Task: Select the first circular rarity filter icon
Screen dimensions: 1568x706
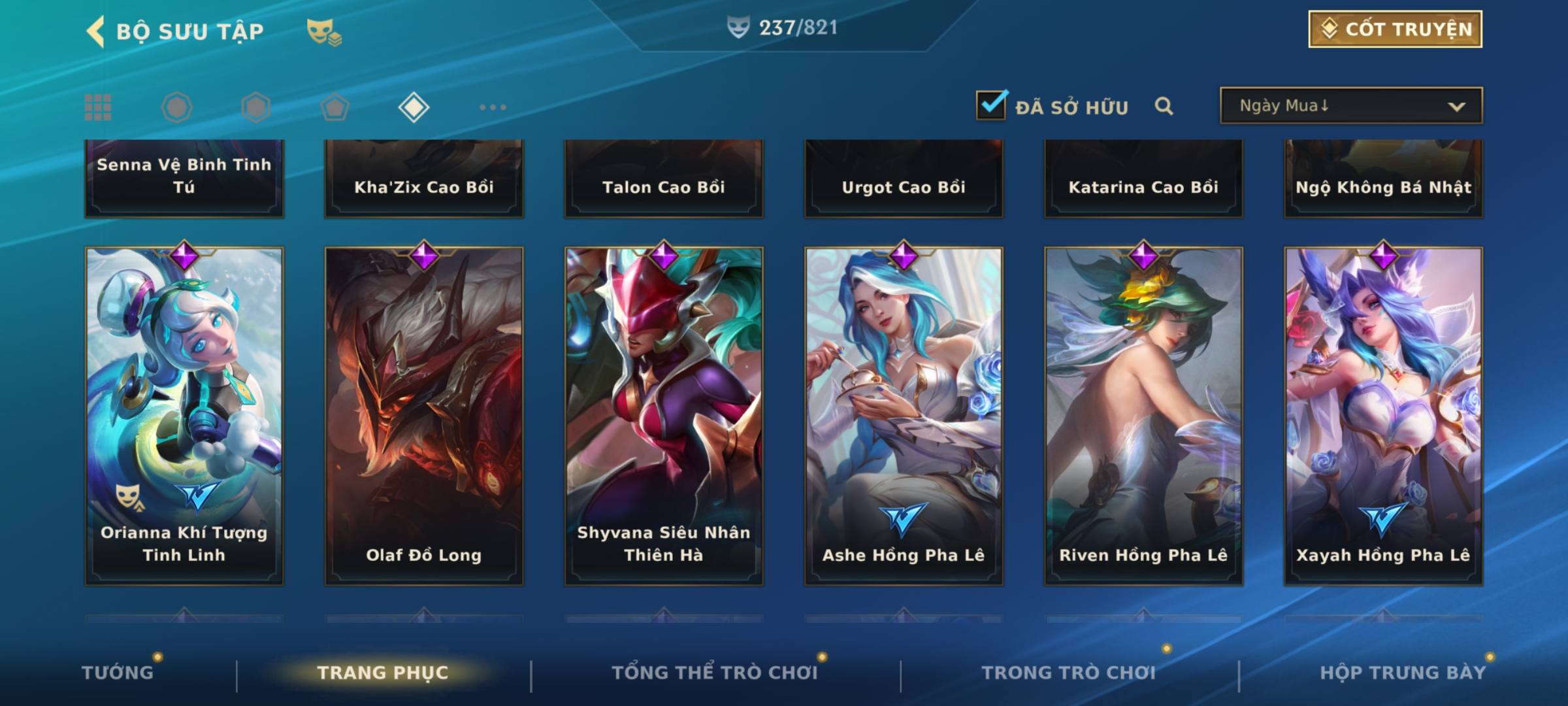Action: [x=176, y=107]
